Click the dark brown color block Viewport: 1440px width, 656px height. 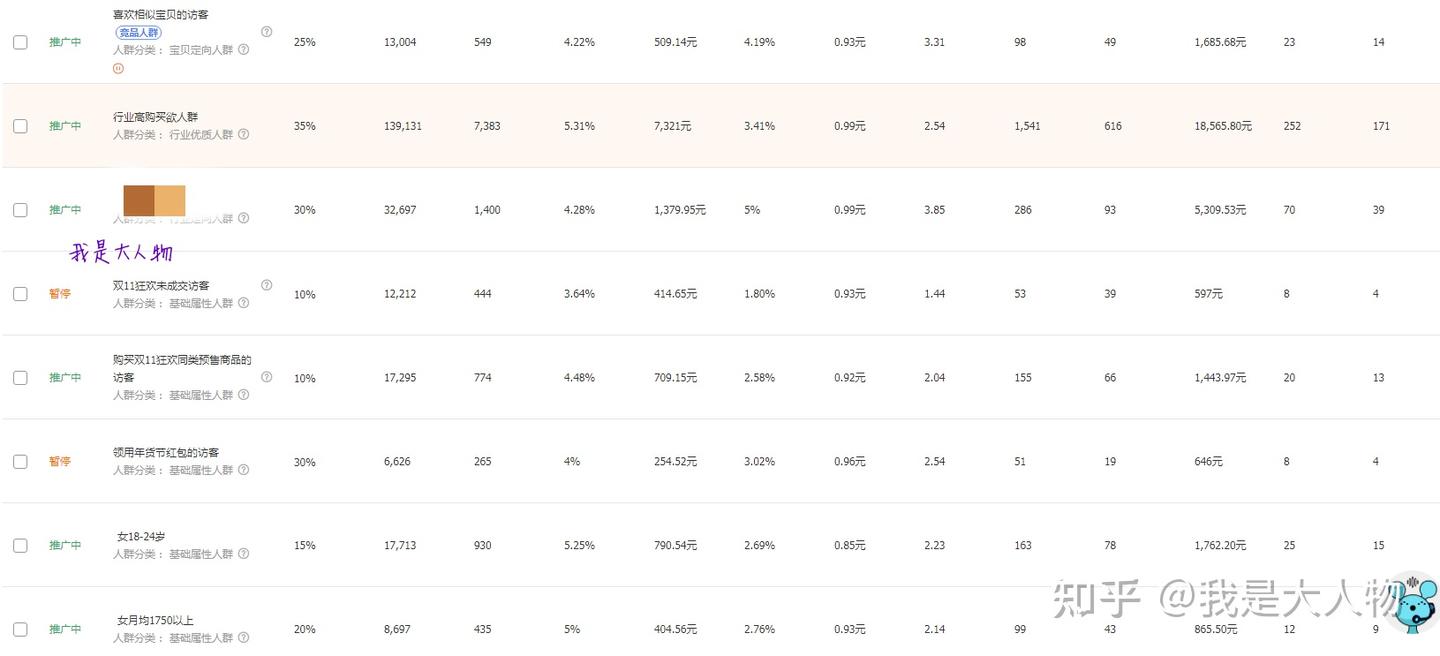pyautogui.click(x=139, y=200)
